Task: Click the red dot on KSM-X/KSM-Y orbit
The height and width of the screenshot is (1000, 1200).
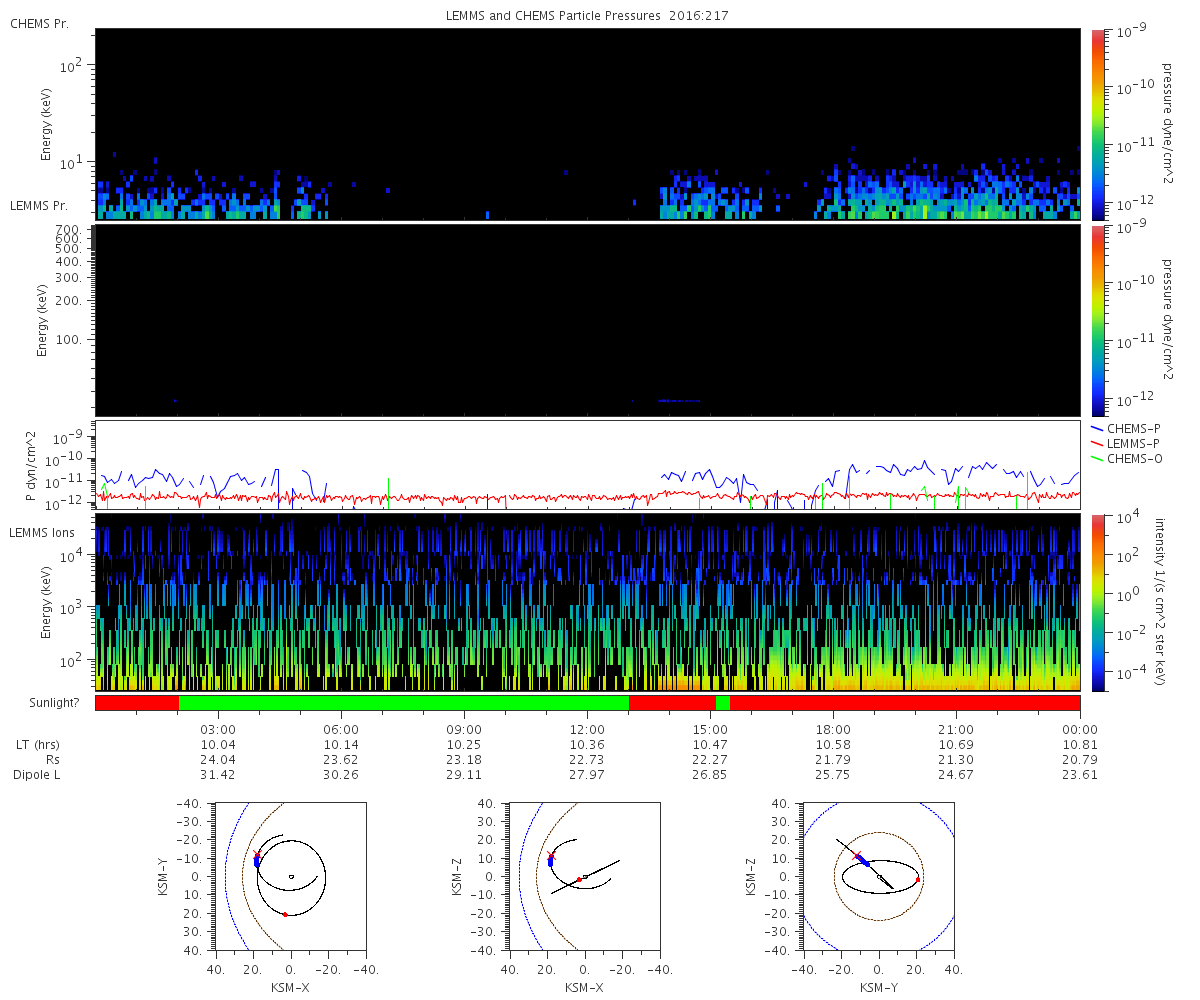Action: [x=285, y=914]
